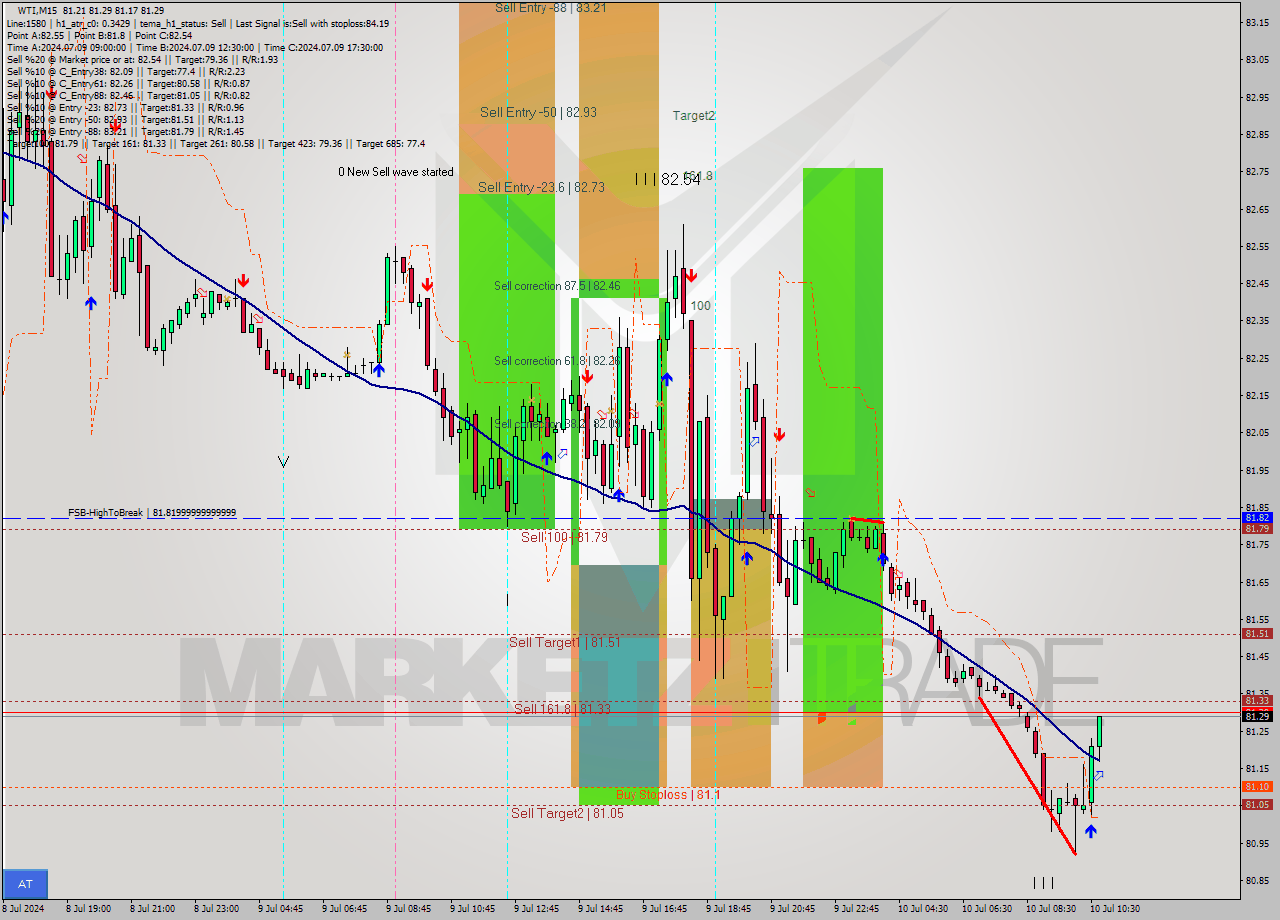The width and height of the screenshot is (1280, 920).
Task: Select the Target2 annotation text
Action: click(x=694, y=115)
